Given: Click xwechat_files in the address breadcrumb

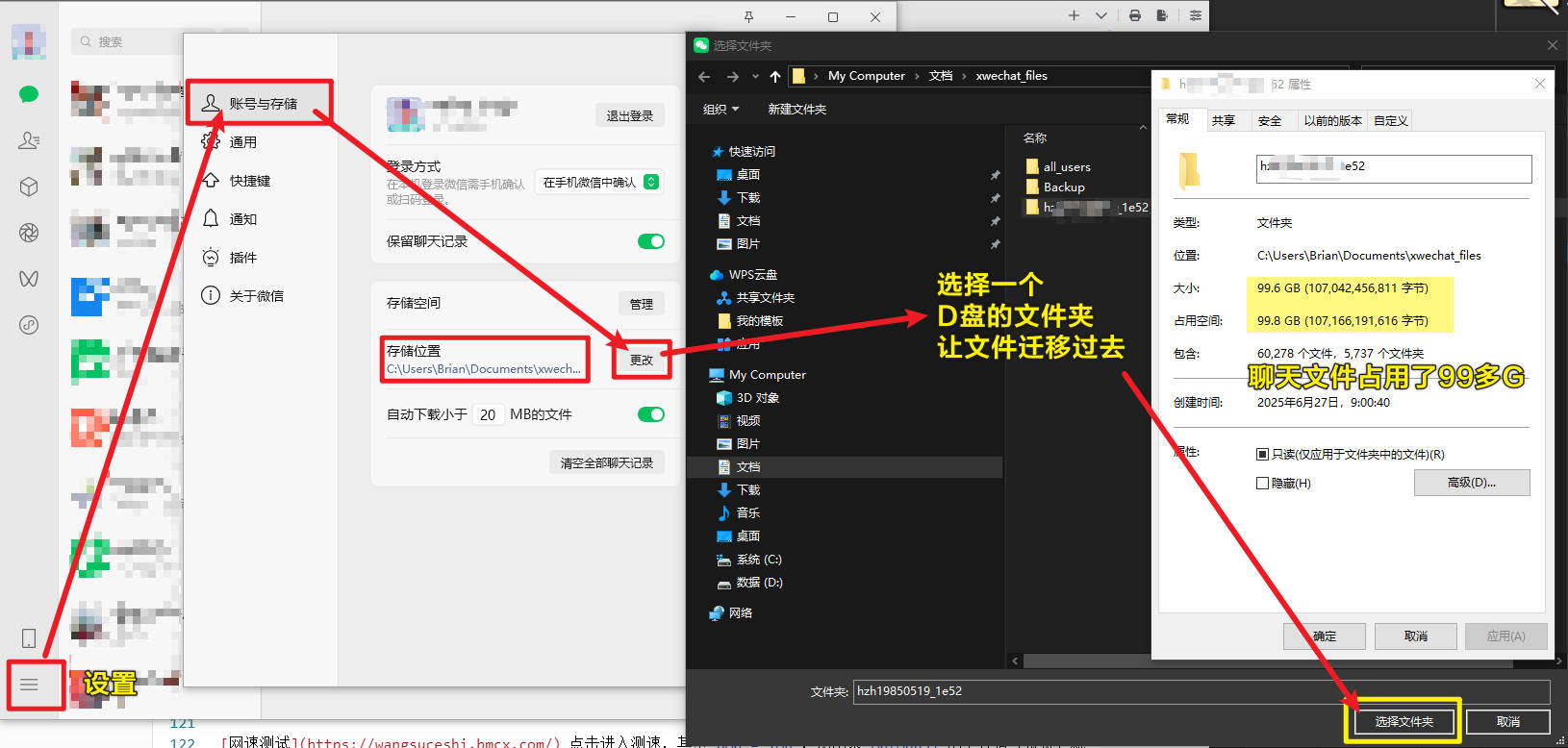Looking at the screenshot, I should (1011, 76).
